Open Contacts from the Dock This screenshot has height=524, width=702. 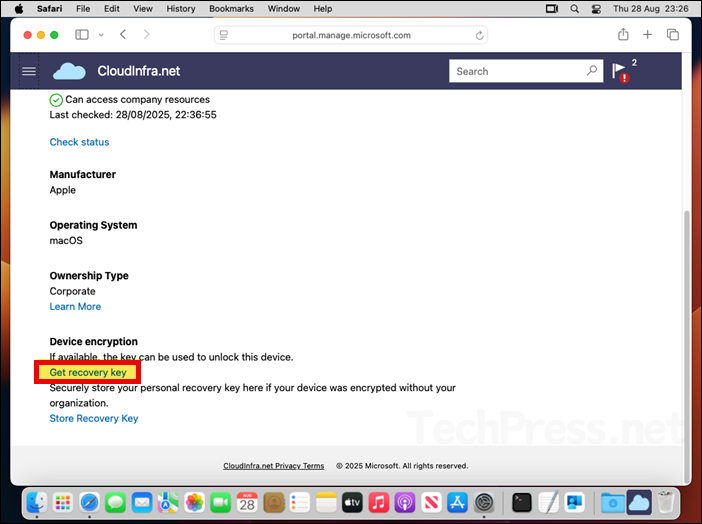[274, 503]
